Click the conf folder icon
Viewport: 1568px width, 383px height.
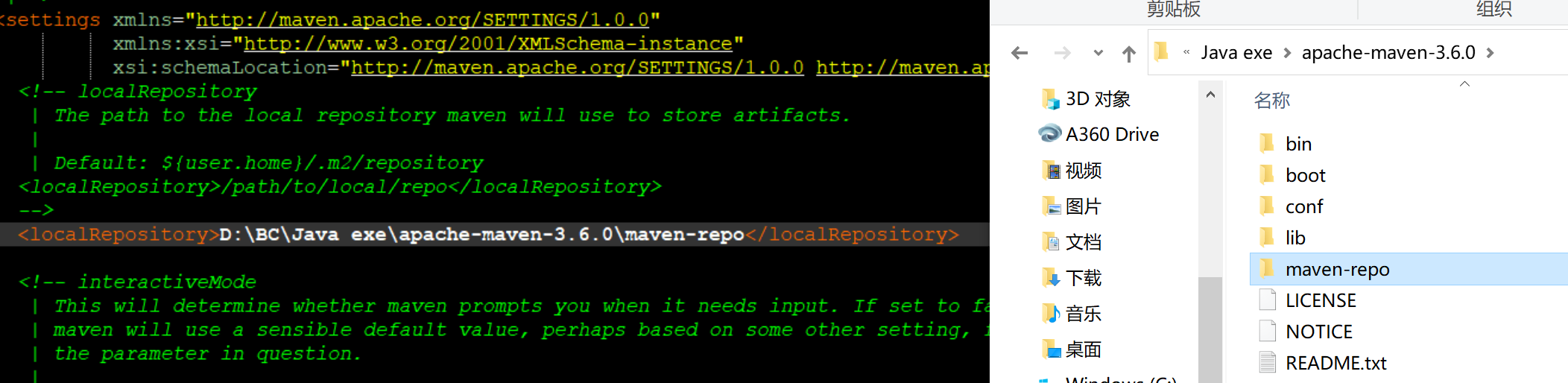[x=1266, y=206]
